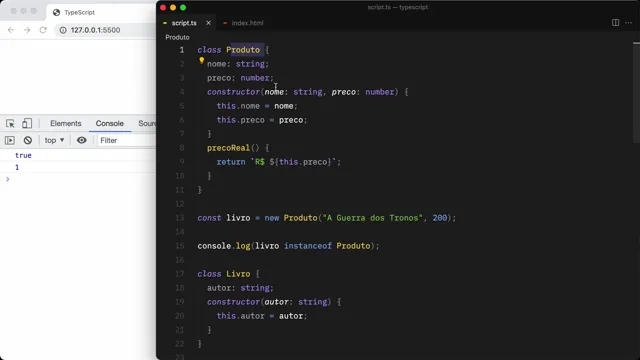Open the element inspector picker in DevTools
640x360 pixels.
point(10,123)
